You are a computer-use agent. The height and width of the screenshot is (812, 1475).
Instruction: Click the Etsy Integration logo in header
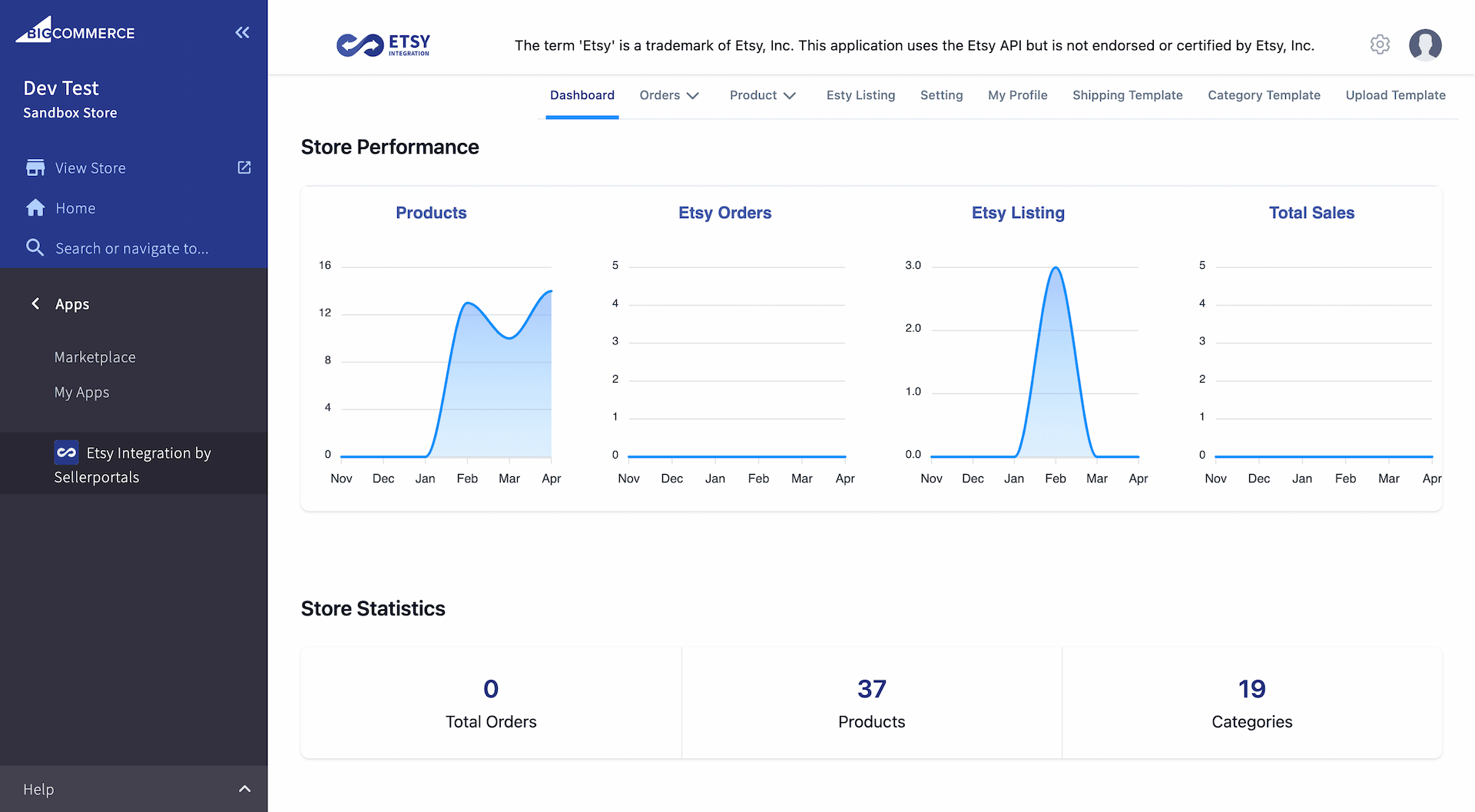(383, 45)
